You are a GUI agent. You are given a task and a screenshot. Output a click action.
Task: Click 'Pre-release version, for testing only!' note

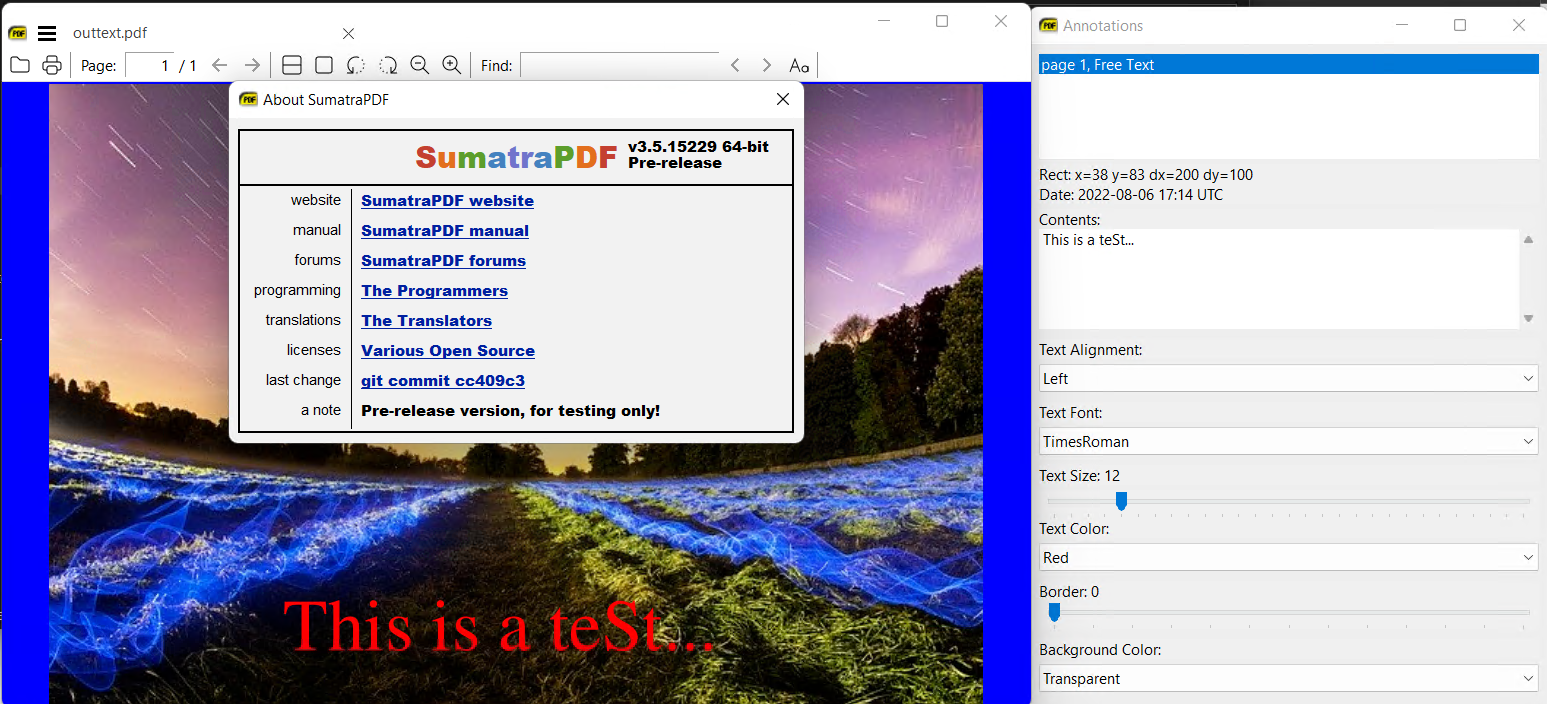[510, 411]
